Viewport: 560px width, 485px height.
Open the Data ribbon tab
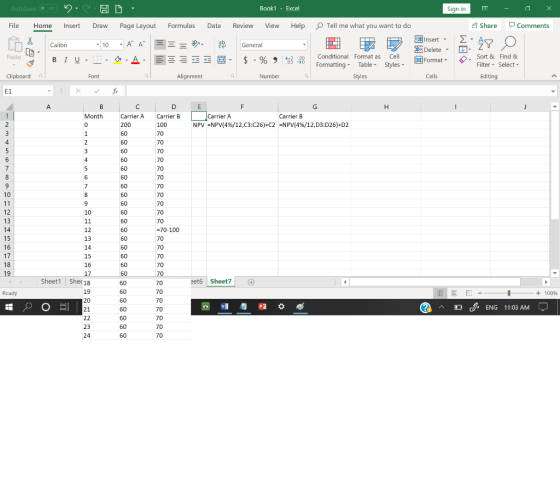214,26
